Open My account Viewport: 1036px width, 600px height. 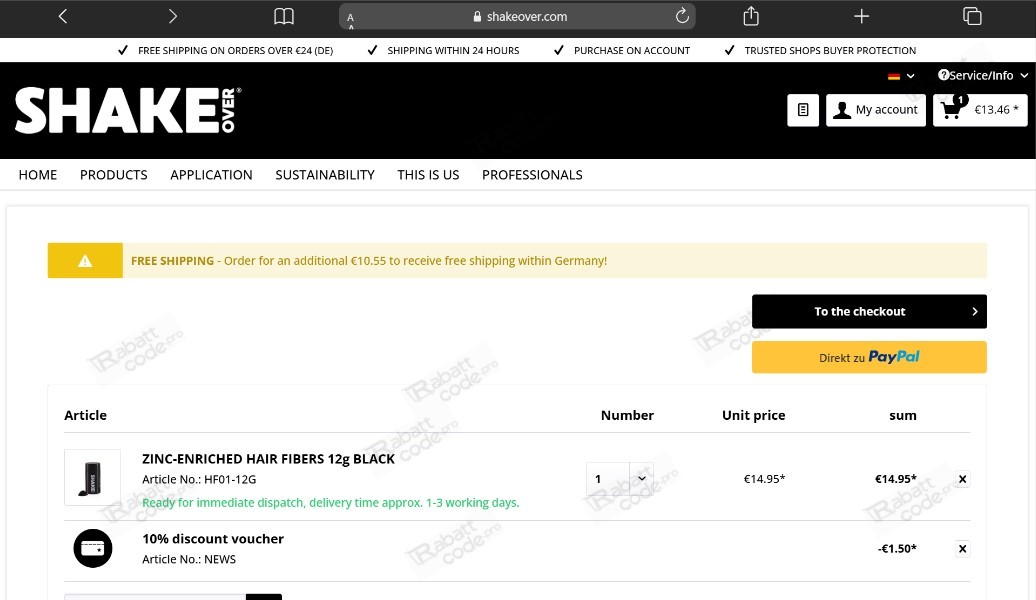[875, 110]
